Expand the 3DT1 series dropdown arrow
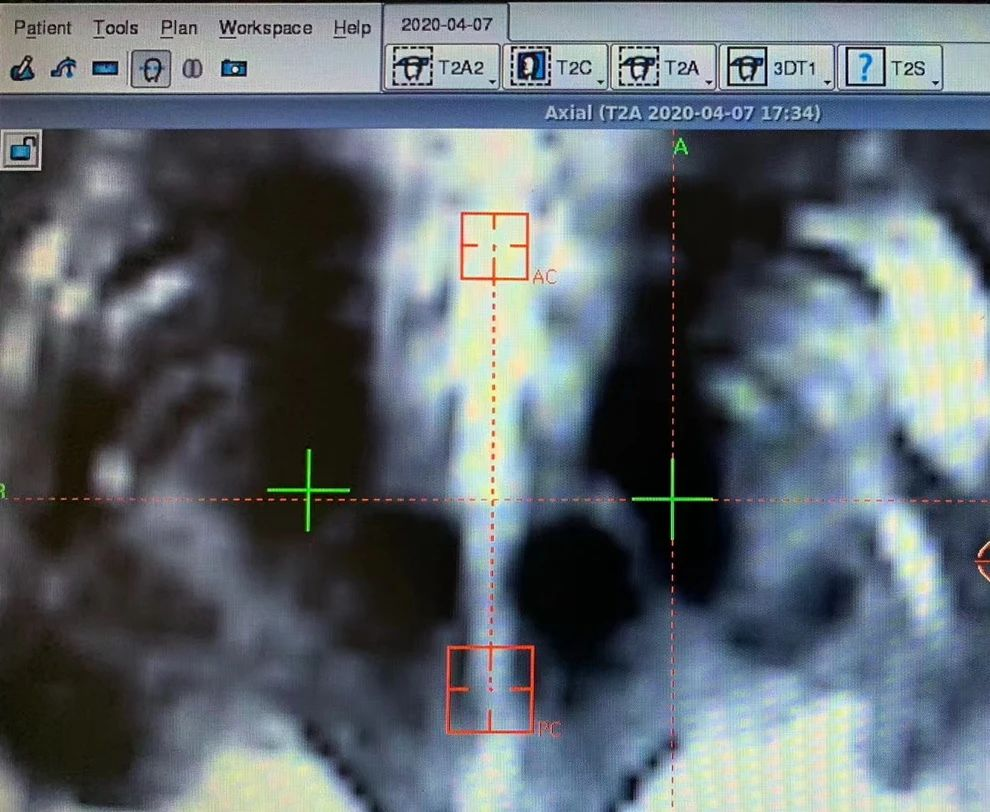The width and height of the screenshot is (990, 812). (826, 83)
